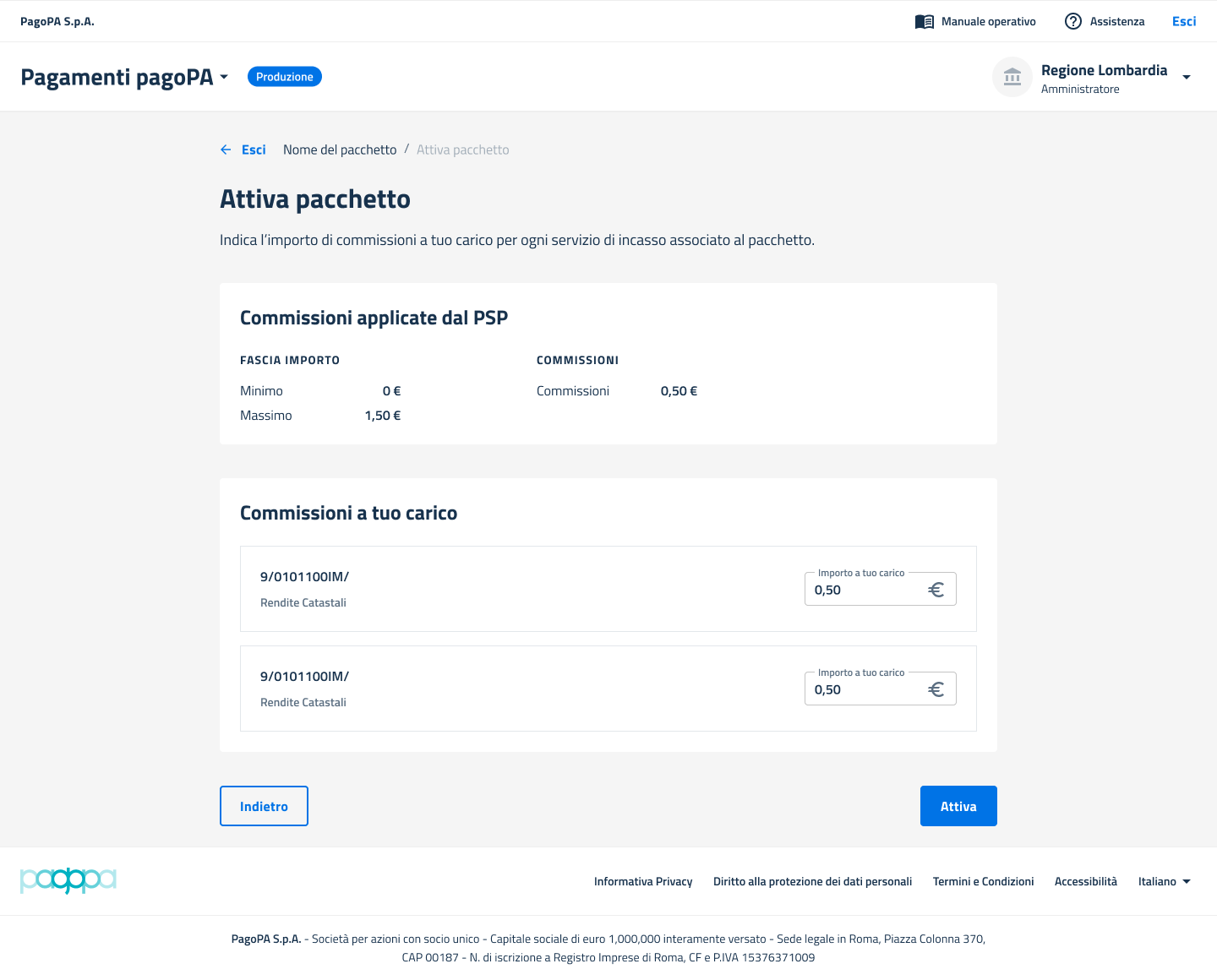Click the euro icon in first amount field
The height and width of the screenshot is (980, 1217).
[x=936, y=590]
